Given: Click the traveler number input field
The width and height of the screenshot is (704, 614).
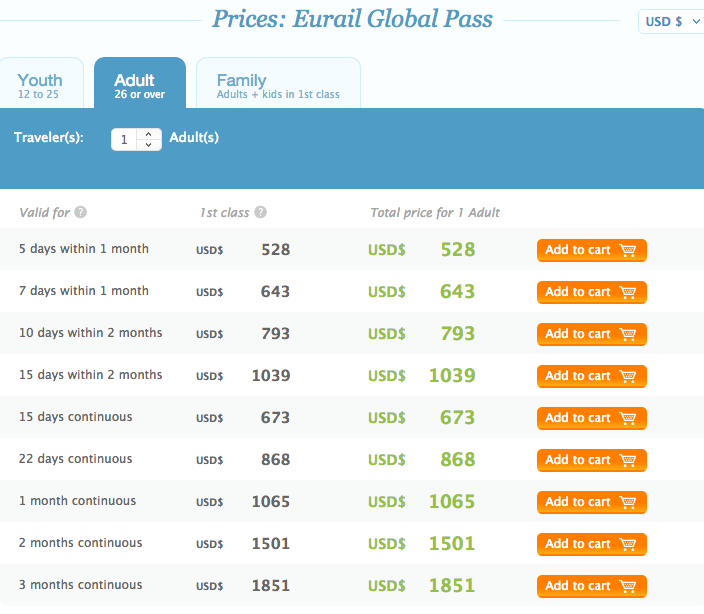Looking at the screenshot, I should [124, 140].
